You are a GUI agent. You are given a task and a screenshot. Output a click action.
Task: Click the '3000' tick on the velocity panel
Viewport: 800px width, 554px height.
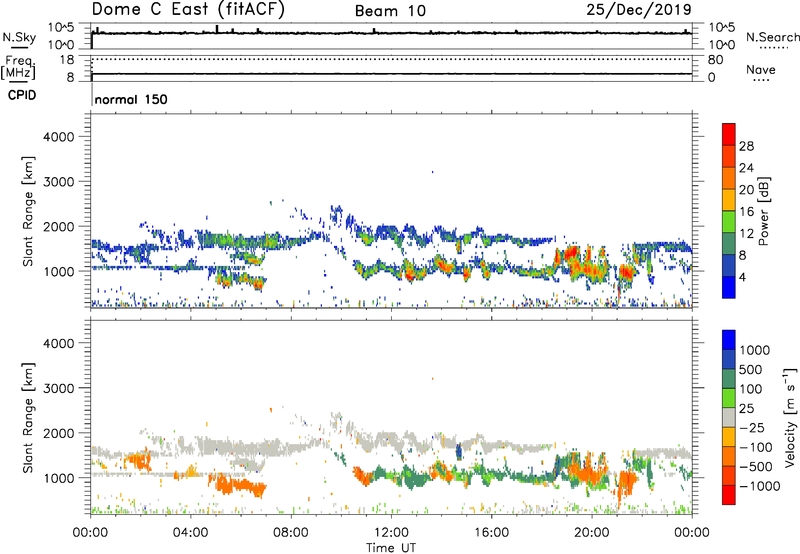click(x=58, y=388)
